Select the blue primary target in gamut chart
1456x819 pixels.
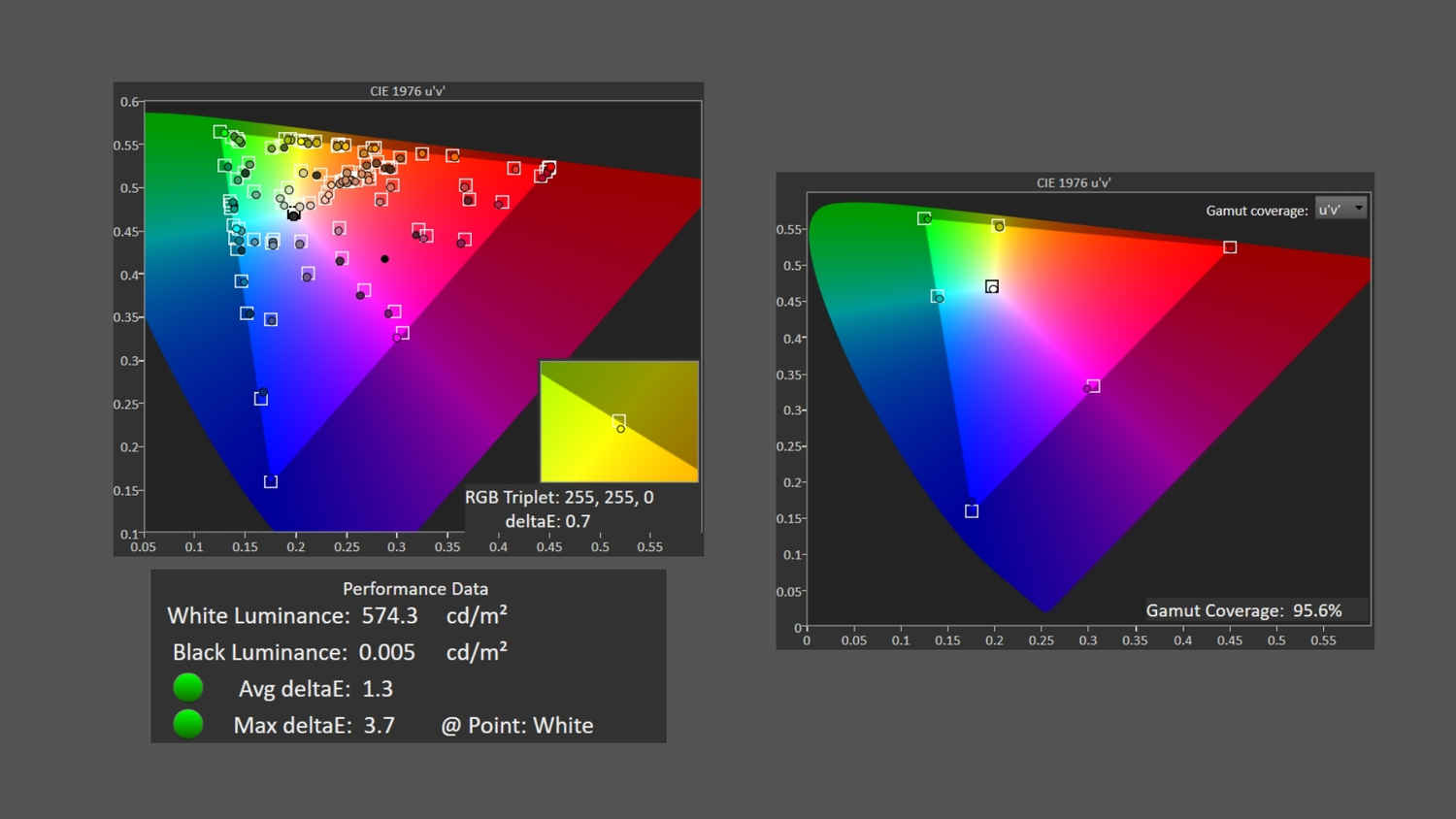[x=972, y=511]
